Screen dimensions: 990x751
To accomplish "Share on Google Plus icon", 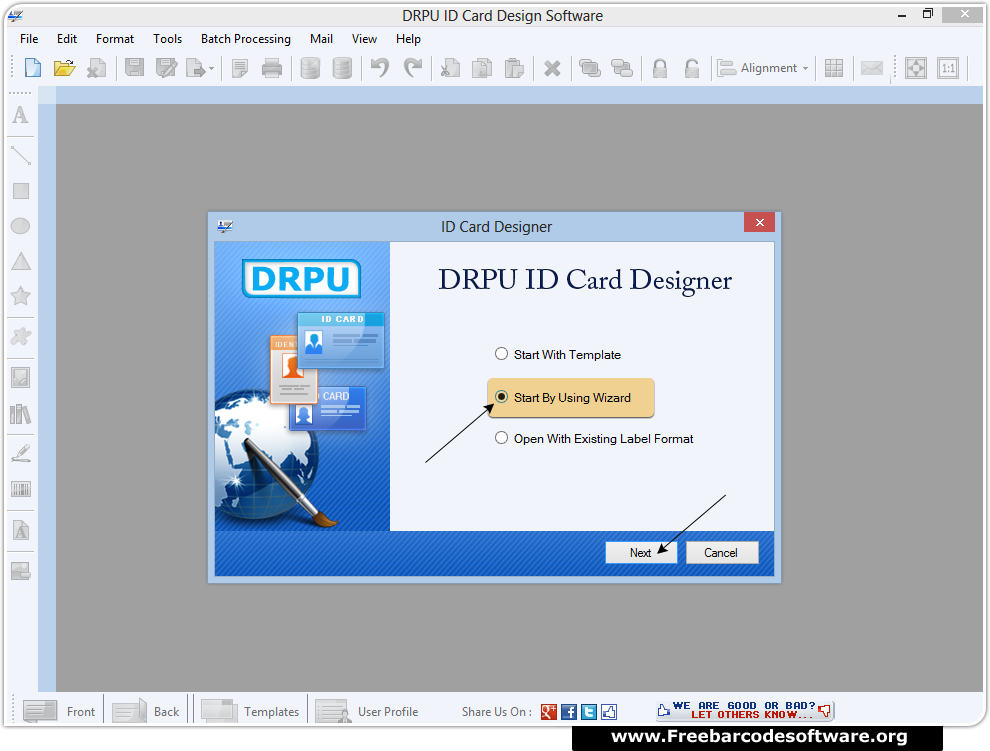I will 549,712.
